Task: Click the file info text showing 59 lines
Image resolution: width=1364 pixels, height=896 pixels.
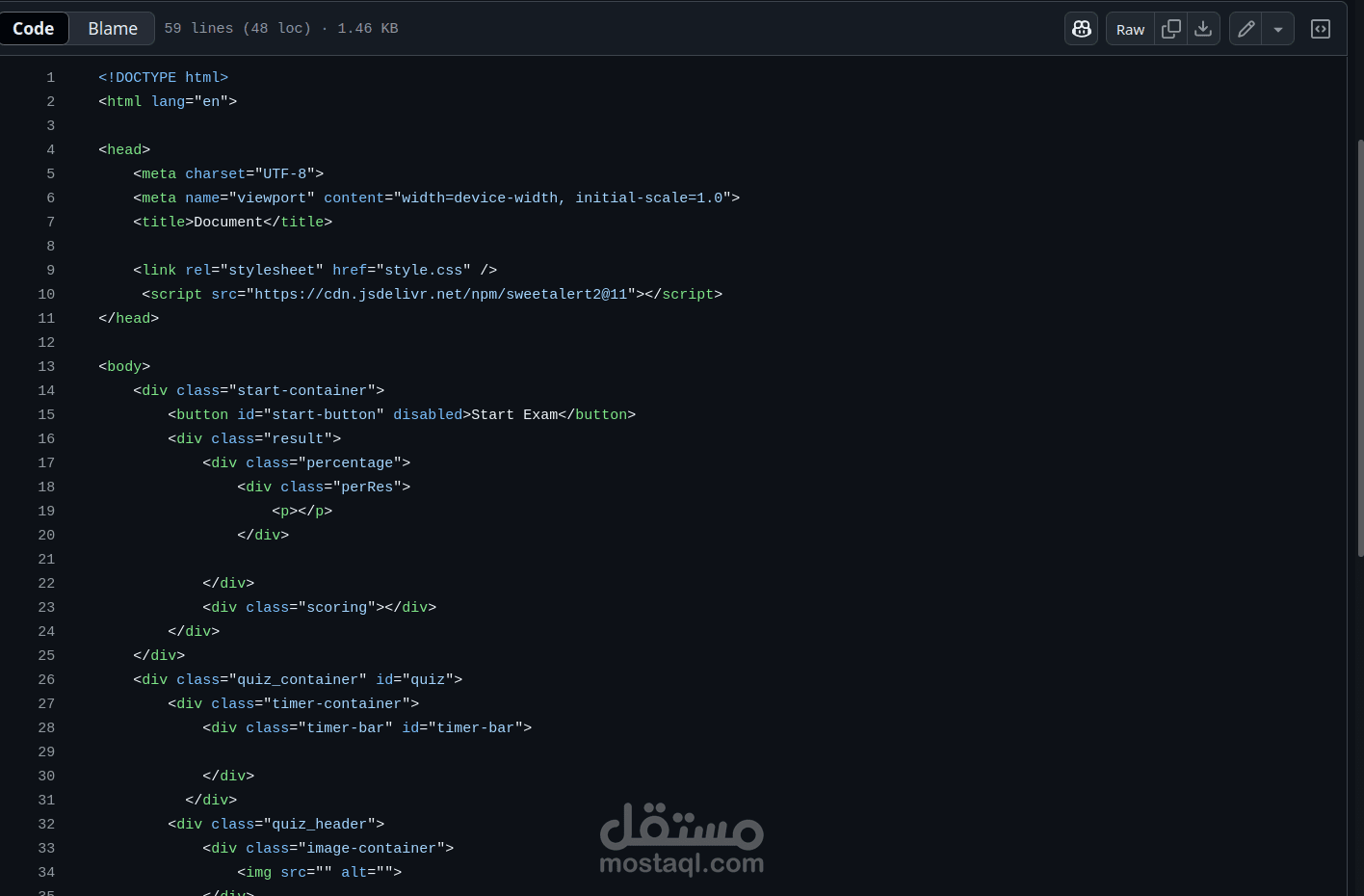Action: coord(281,29)
